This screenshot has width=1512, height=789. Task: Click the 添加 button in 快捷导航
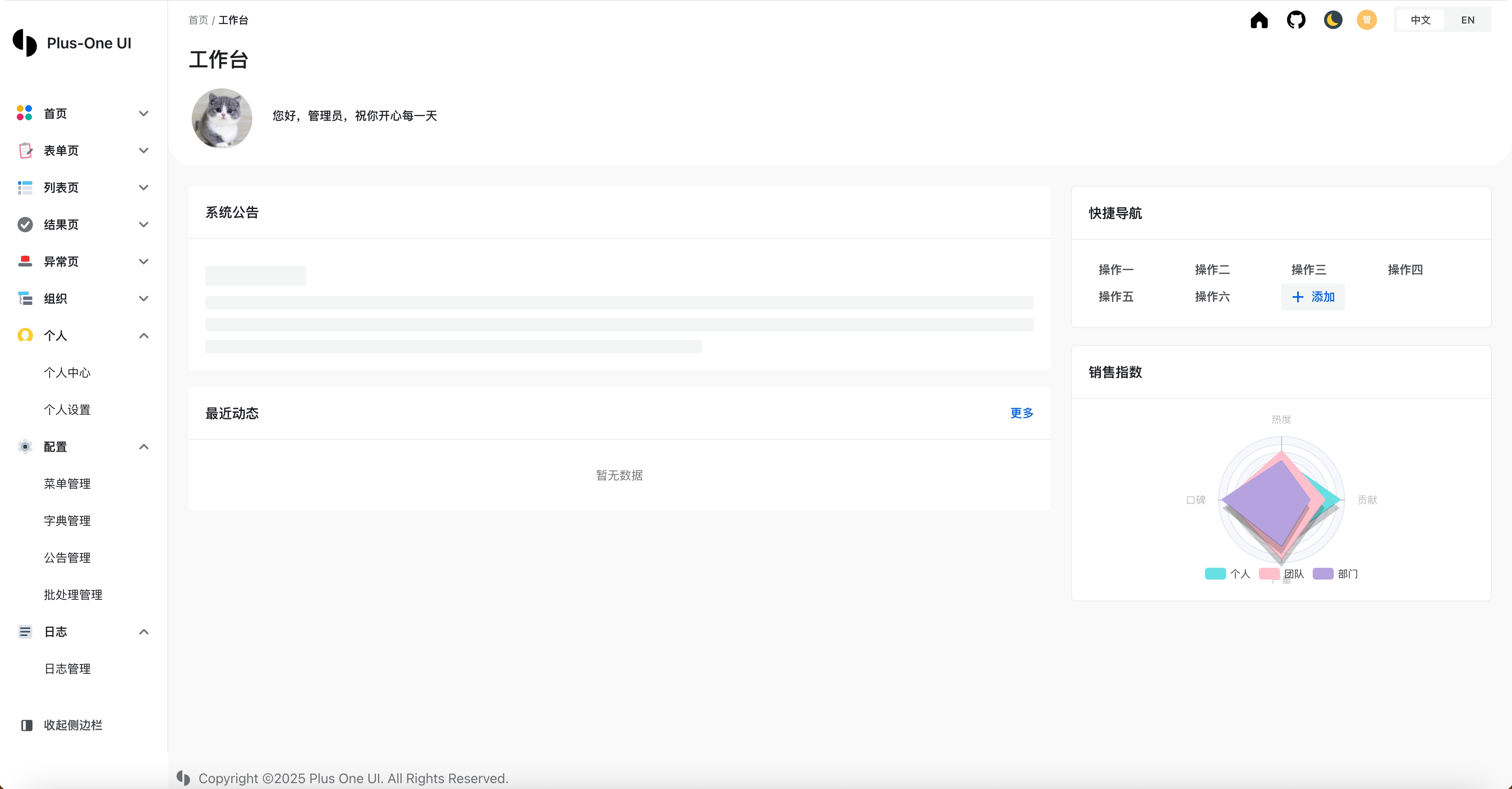pos(1313,297)
